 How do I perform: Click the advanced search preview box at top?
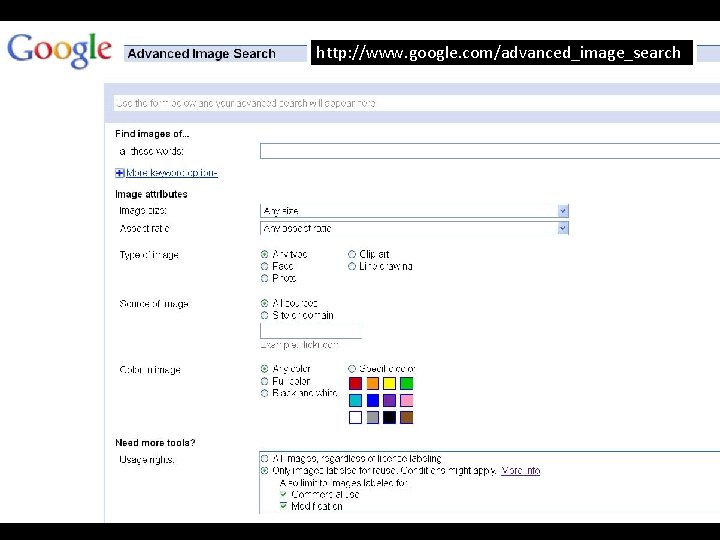pos(416,103)
